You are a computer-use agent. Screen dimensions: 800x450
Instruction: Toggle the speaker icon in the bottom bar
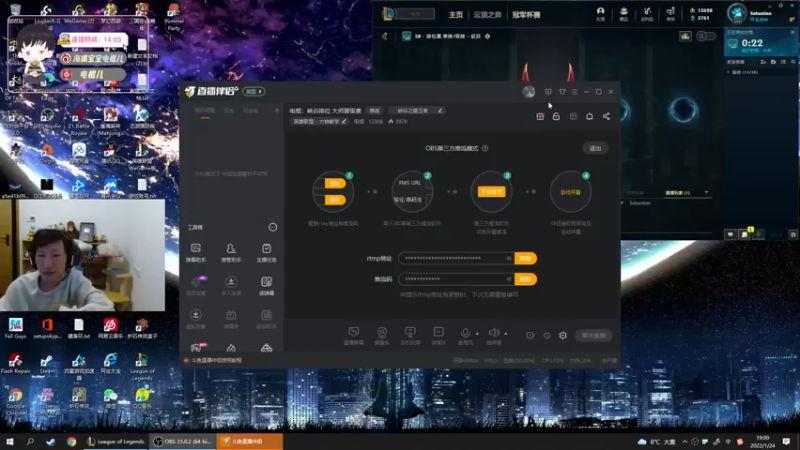coord(493,334)
